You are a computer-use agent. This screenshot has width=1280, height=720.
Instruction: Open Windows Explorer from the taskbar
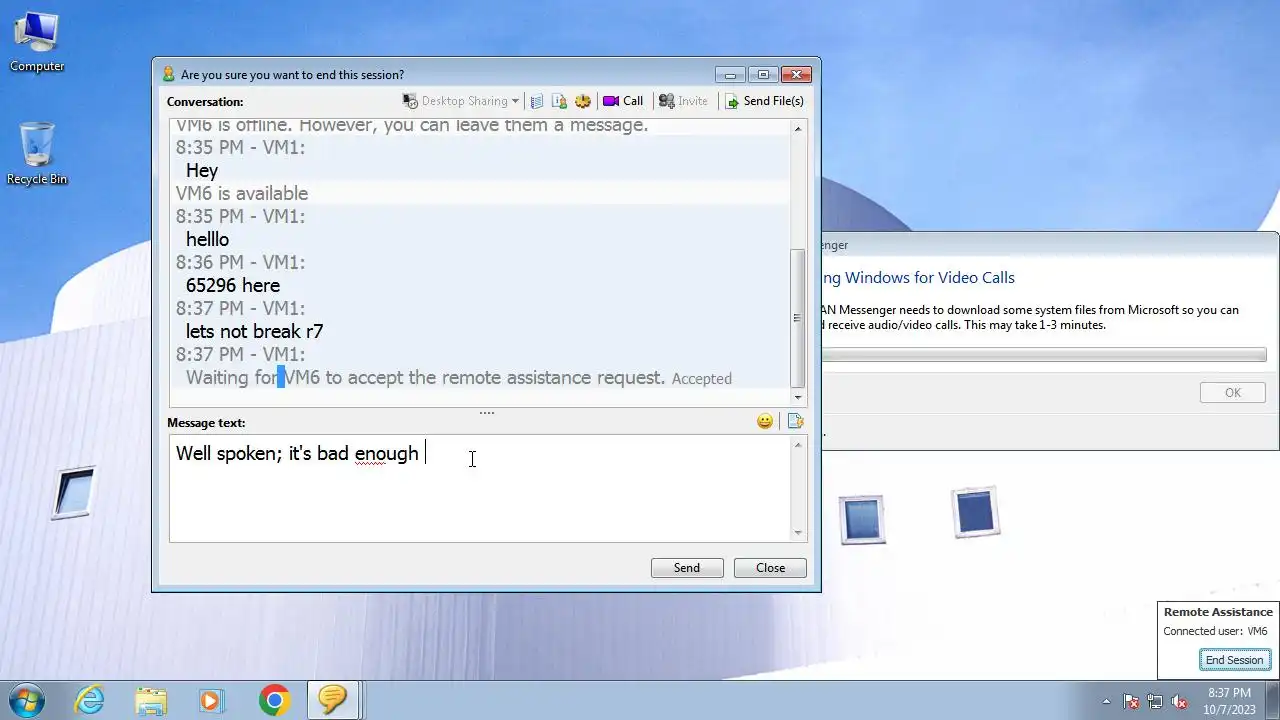coord(151,700)
